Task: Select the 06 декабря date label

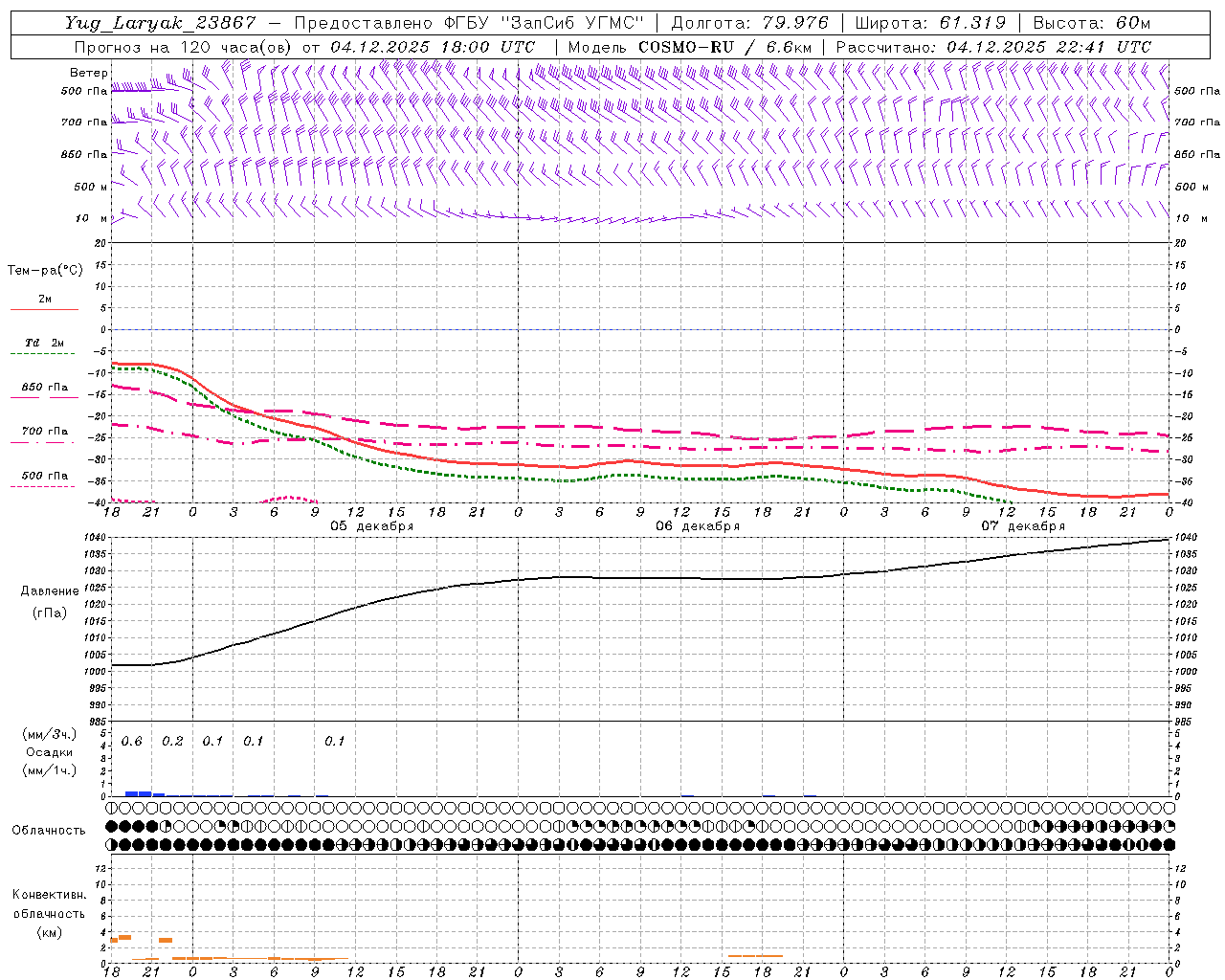Action: click(698, 526)
